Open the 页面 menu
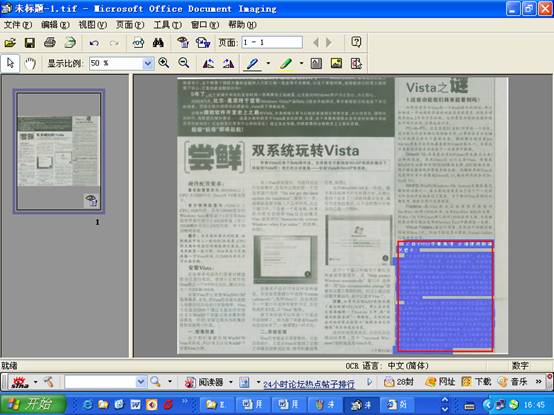 130,25
